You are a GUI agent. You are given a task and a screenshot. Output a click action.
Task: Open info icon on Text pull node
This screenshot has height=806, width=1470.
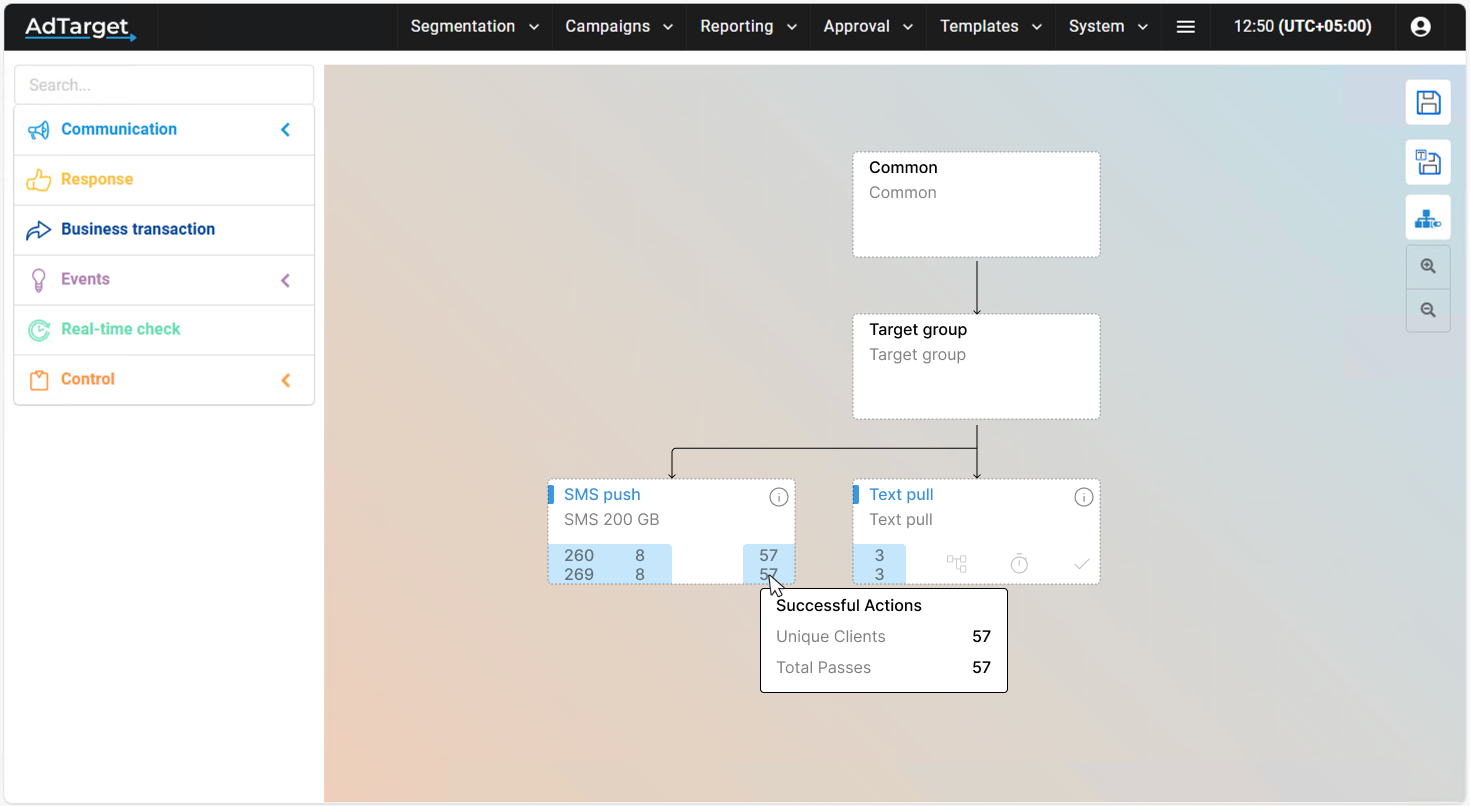click(1084, 497)
